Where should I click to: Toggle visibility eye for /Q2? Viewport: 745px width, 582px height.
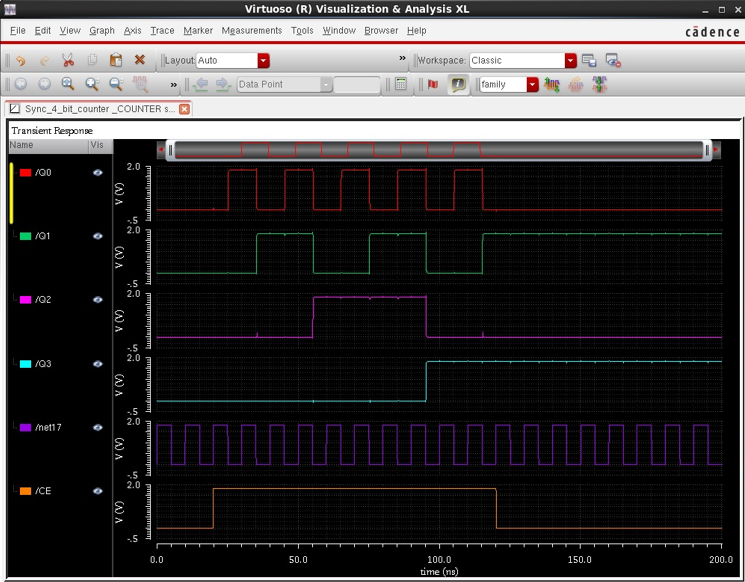[x=98, y=300]
